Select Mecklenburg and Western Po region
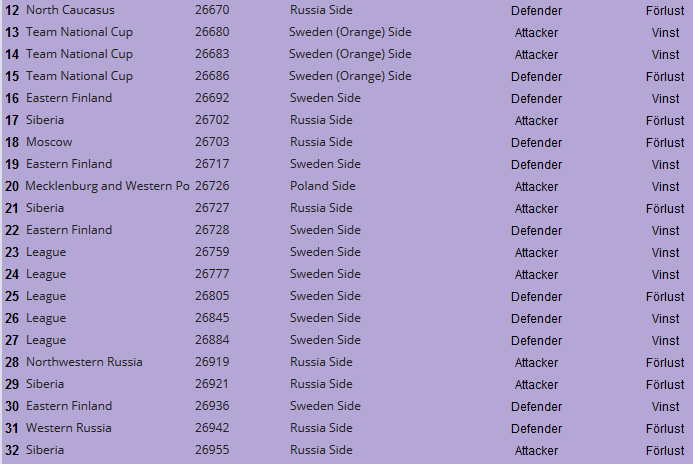 [107, 186]
